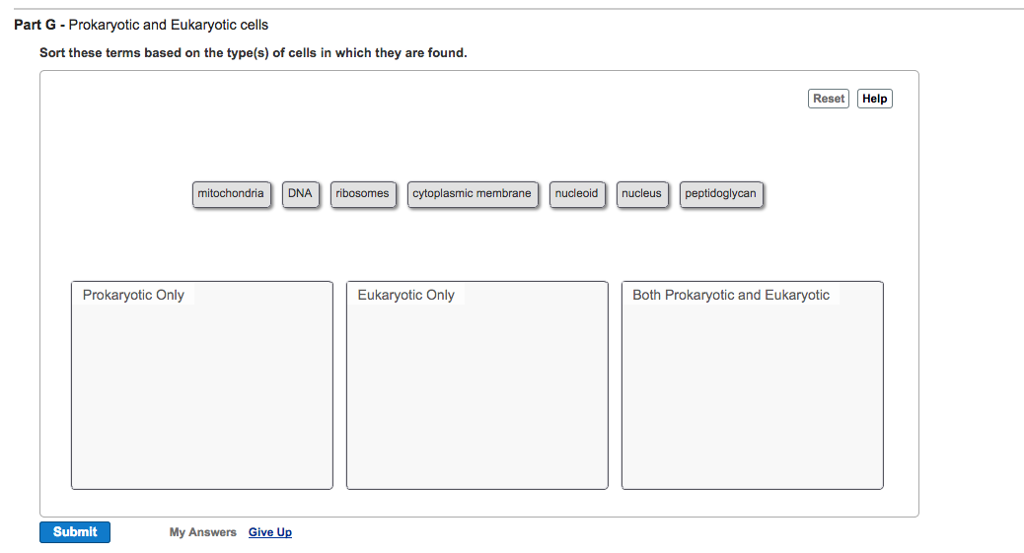Click the 'Prokaryotic Only' bin heading text
Viewport: 1024px width, 553px height.
133,296
